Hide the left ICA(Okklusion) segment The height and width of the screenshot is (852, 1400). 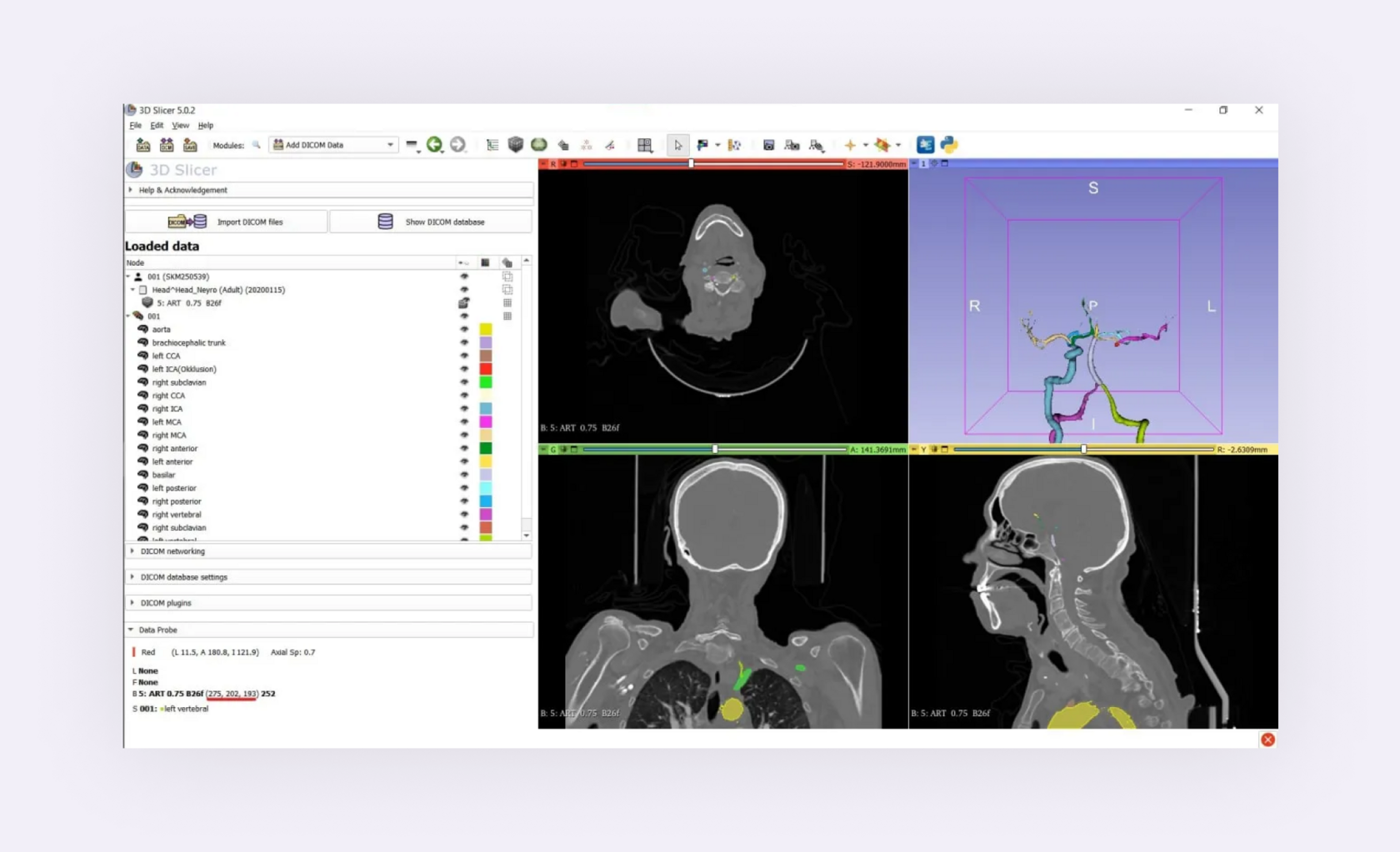click(464, 369)
